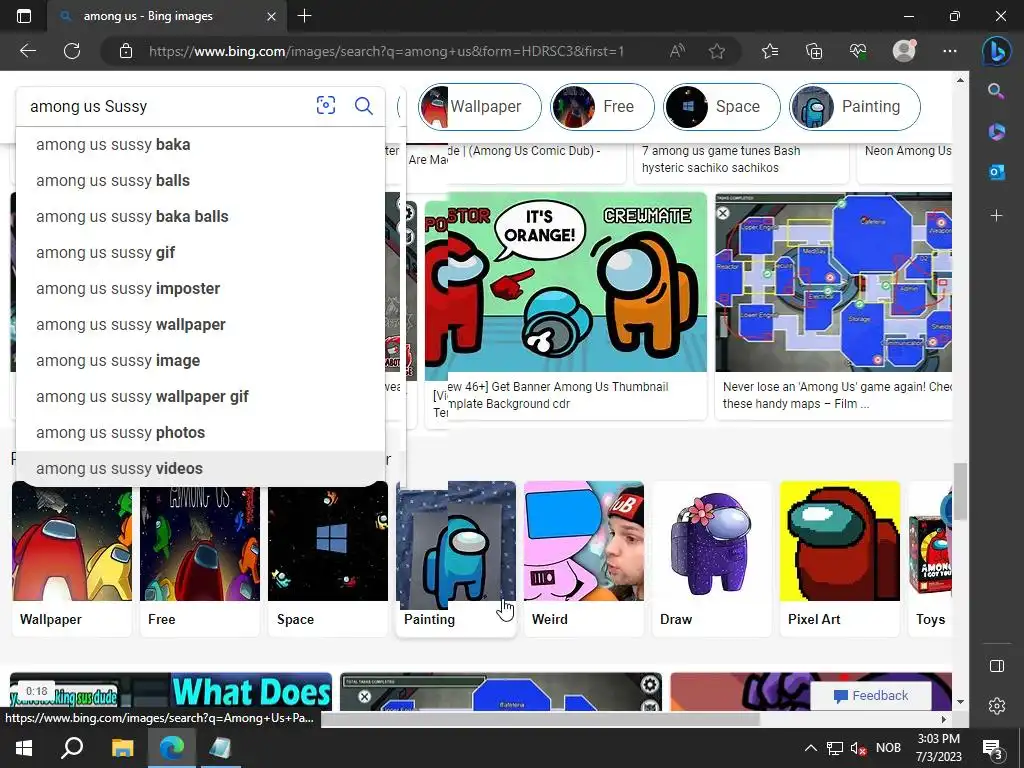Image resolution: width=1024 pixels, height=768 pixels.
Task: Click the Feedback button
Action: [871, 696]
